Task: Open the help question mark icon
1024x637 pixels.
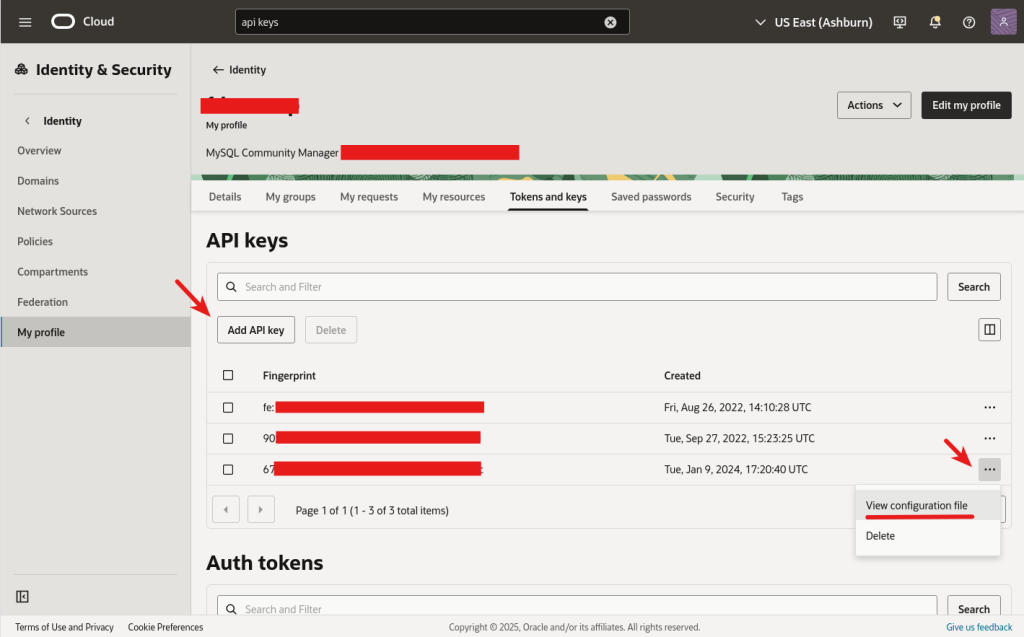Action: tap(968, 22)
